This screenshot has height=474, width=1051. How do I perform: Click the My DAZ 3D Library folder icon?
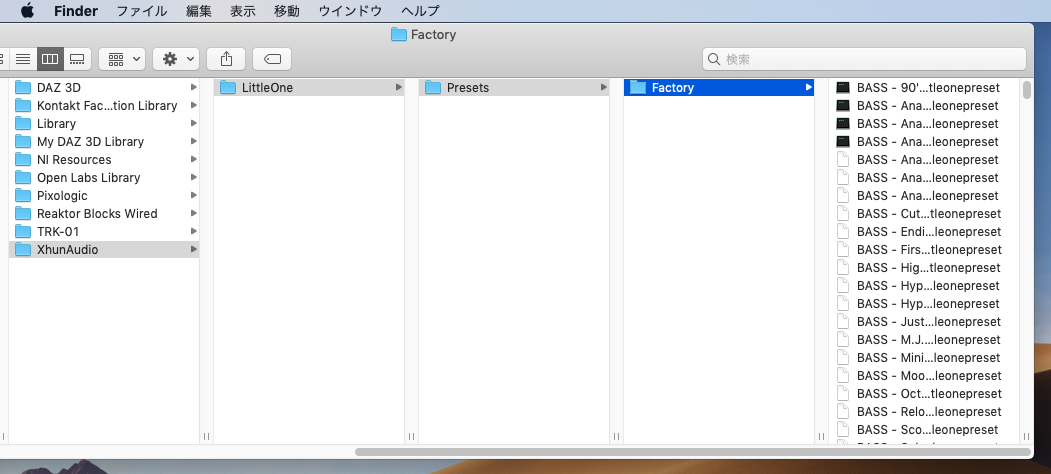[23, 141]
